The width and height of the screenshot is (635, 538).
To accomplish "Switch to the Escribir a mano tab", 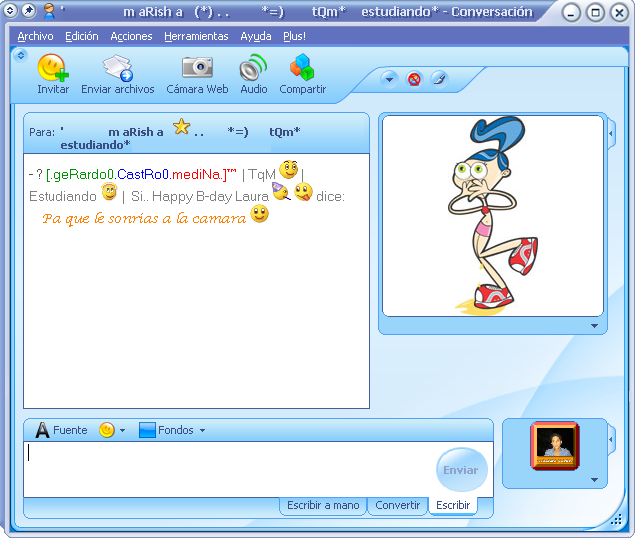I will pyautogui.click(x=323, y=505).
